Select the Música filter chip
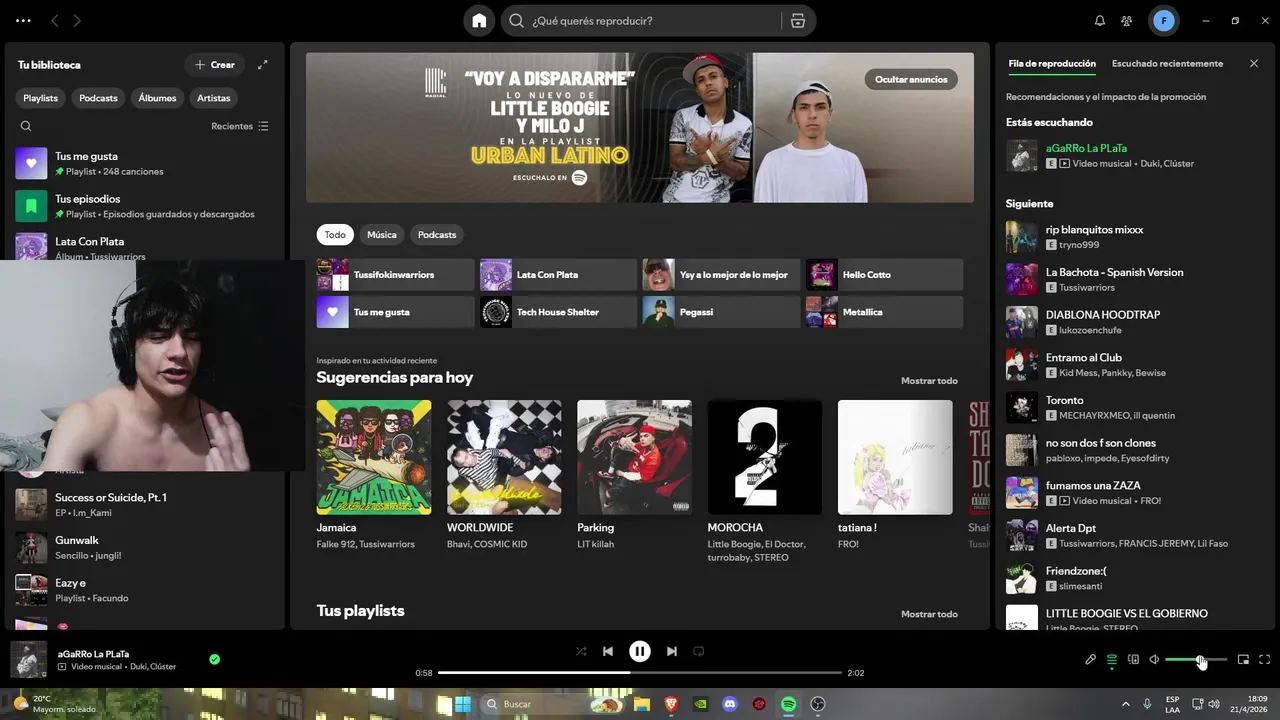The image size is (1280, 720). 382,235
